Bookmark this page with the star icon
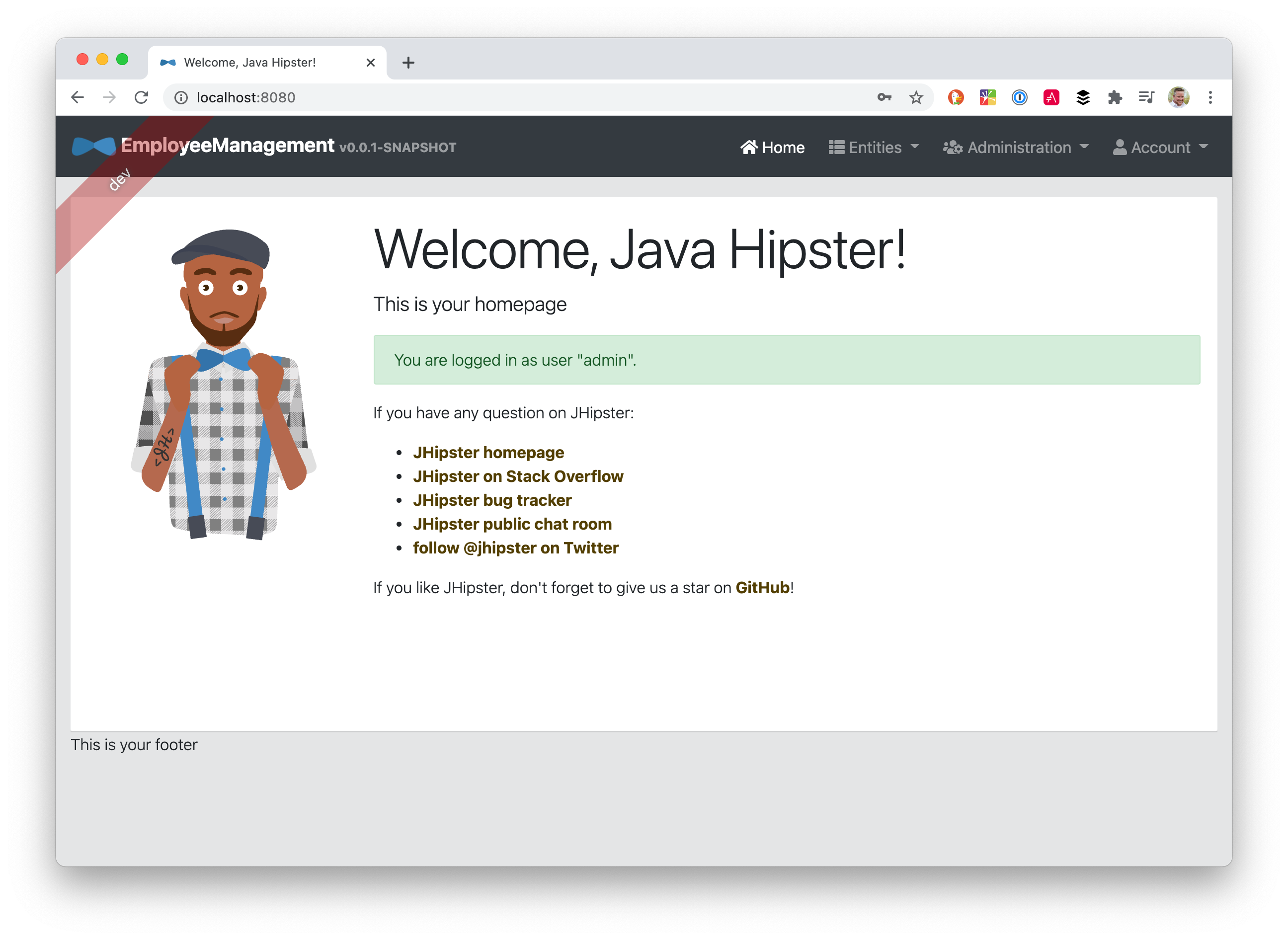 916,97
